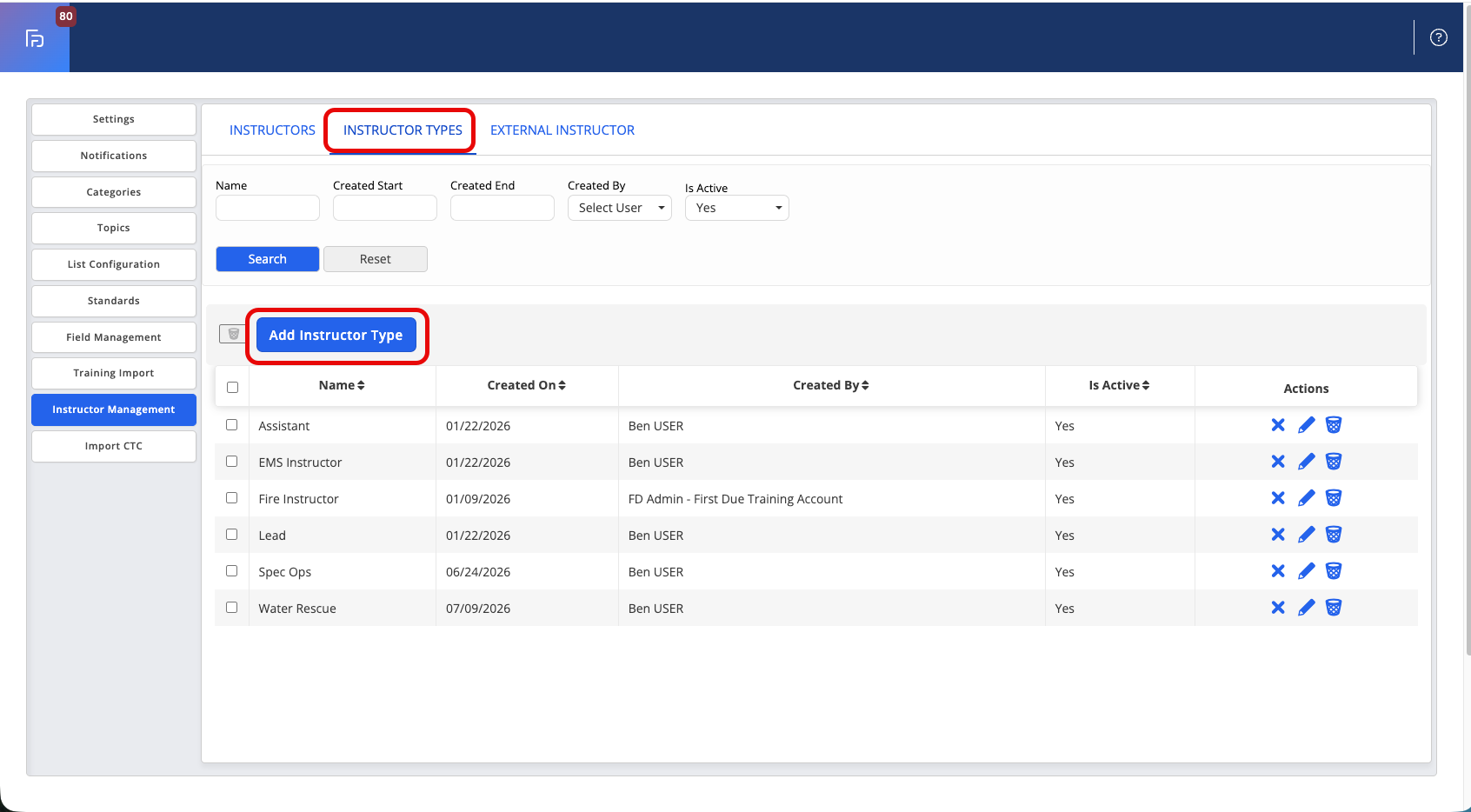
Task: Open the Created By Select User dropdown
Action: tap(620, 208)
